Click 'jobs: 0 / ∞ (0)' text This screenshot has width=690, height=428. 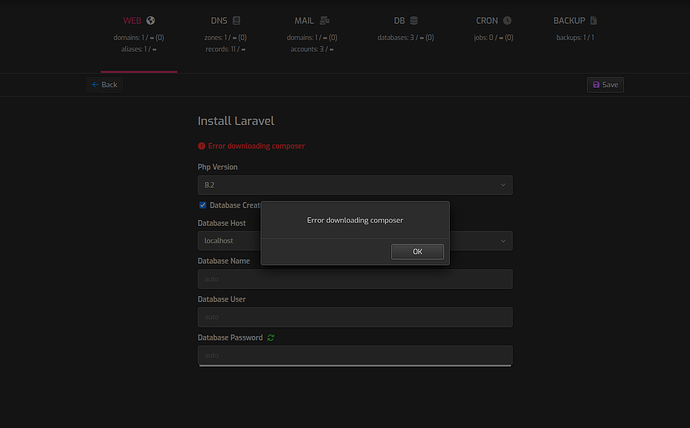493,37
